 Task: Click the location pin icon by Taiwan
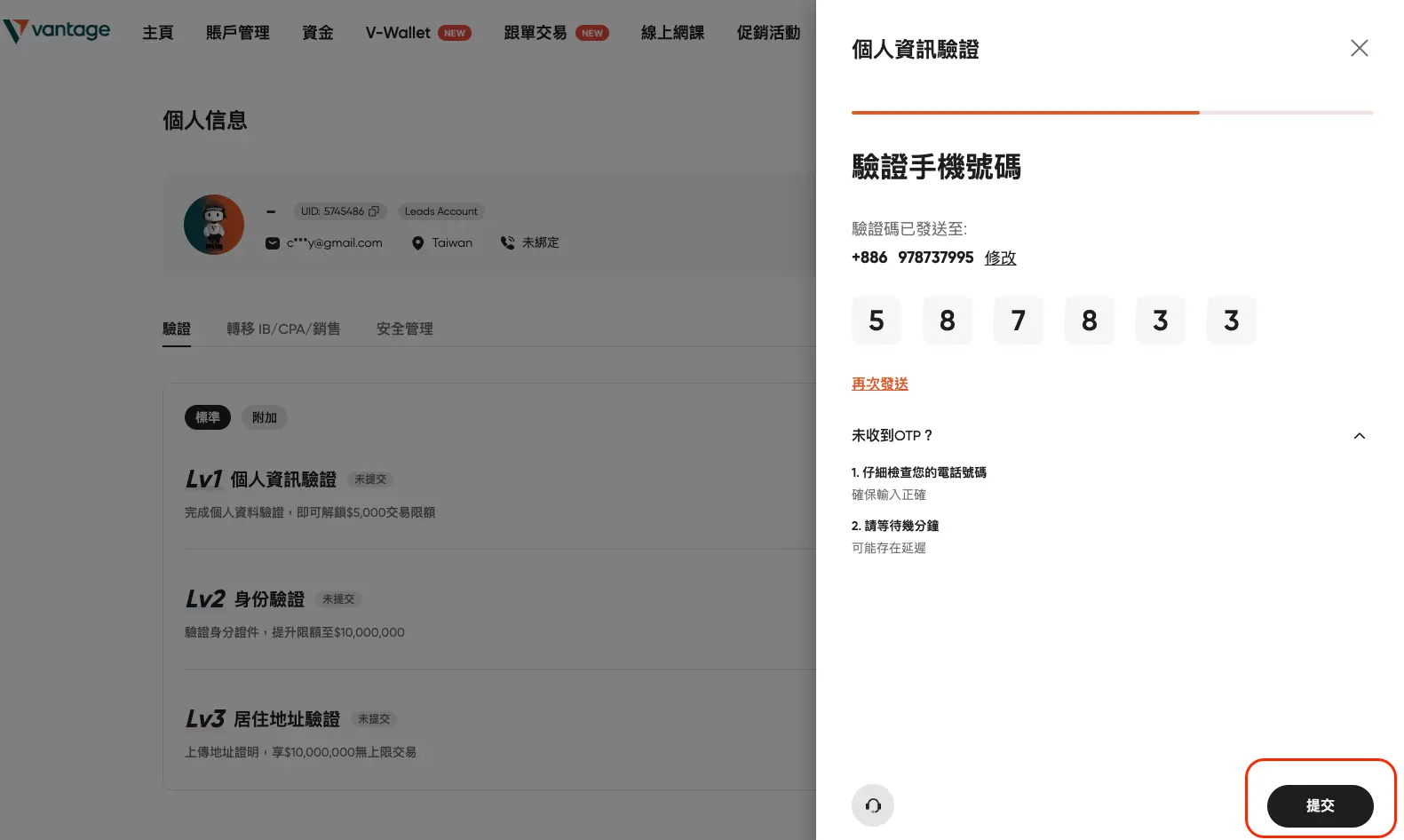417,243
